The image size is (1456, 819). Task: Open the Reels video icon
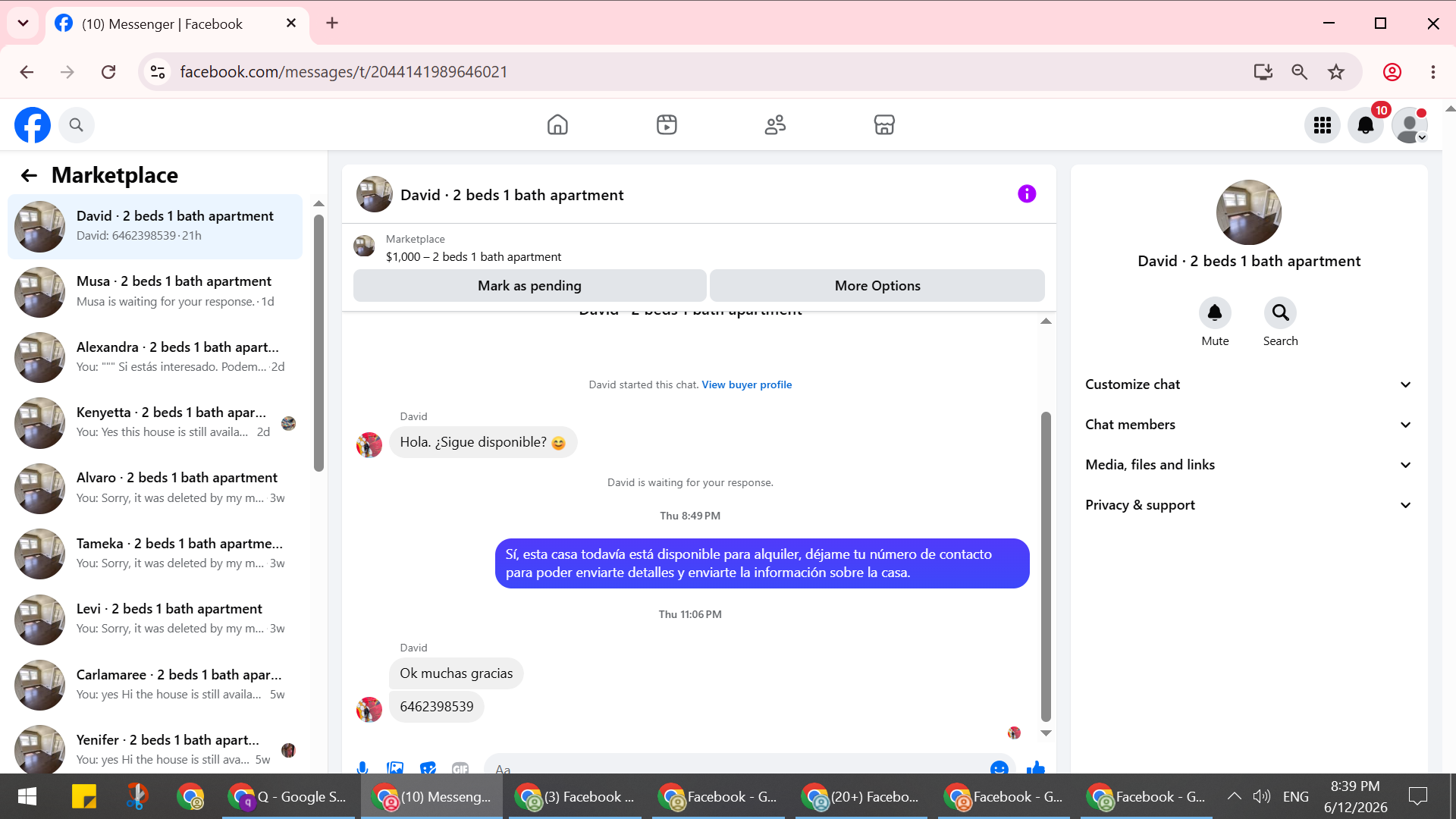click(x=667, y=125)
